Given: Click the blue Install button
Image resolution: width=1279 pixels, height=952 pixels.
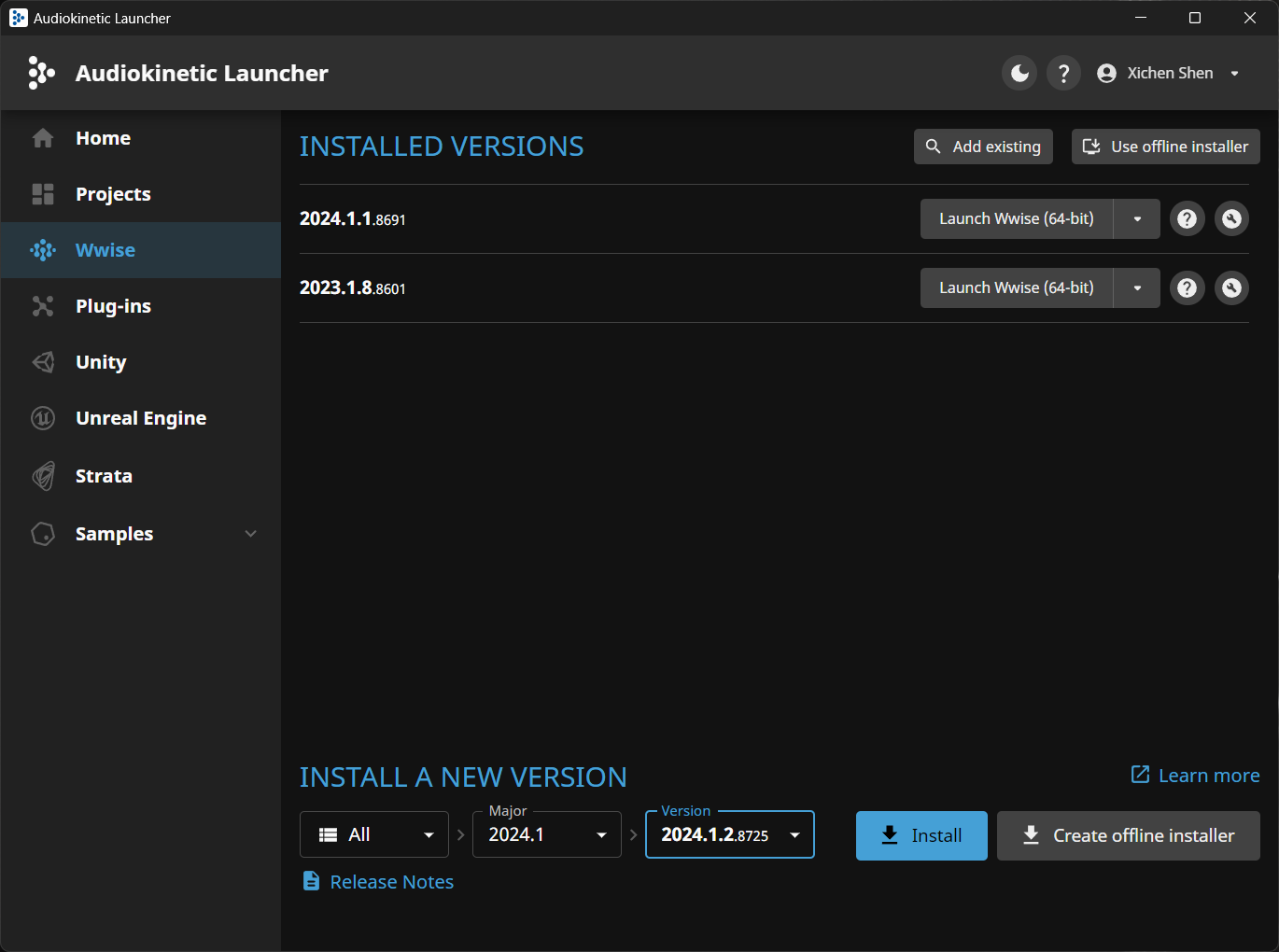Looking at the screenshot, I should point(921,835).
